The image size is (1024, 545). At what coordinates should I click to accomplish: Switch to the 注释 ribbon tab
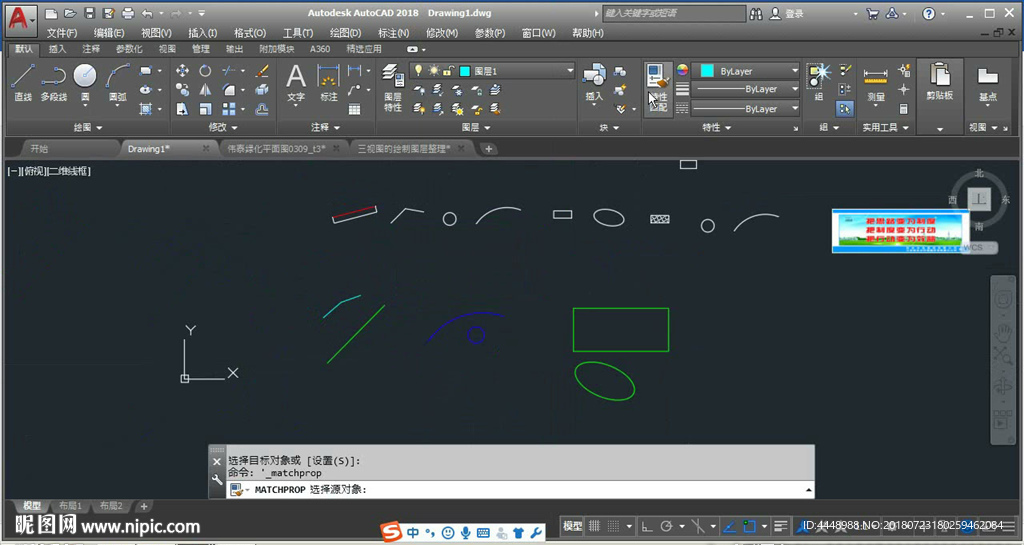[91, 49]
